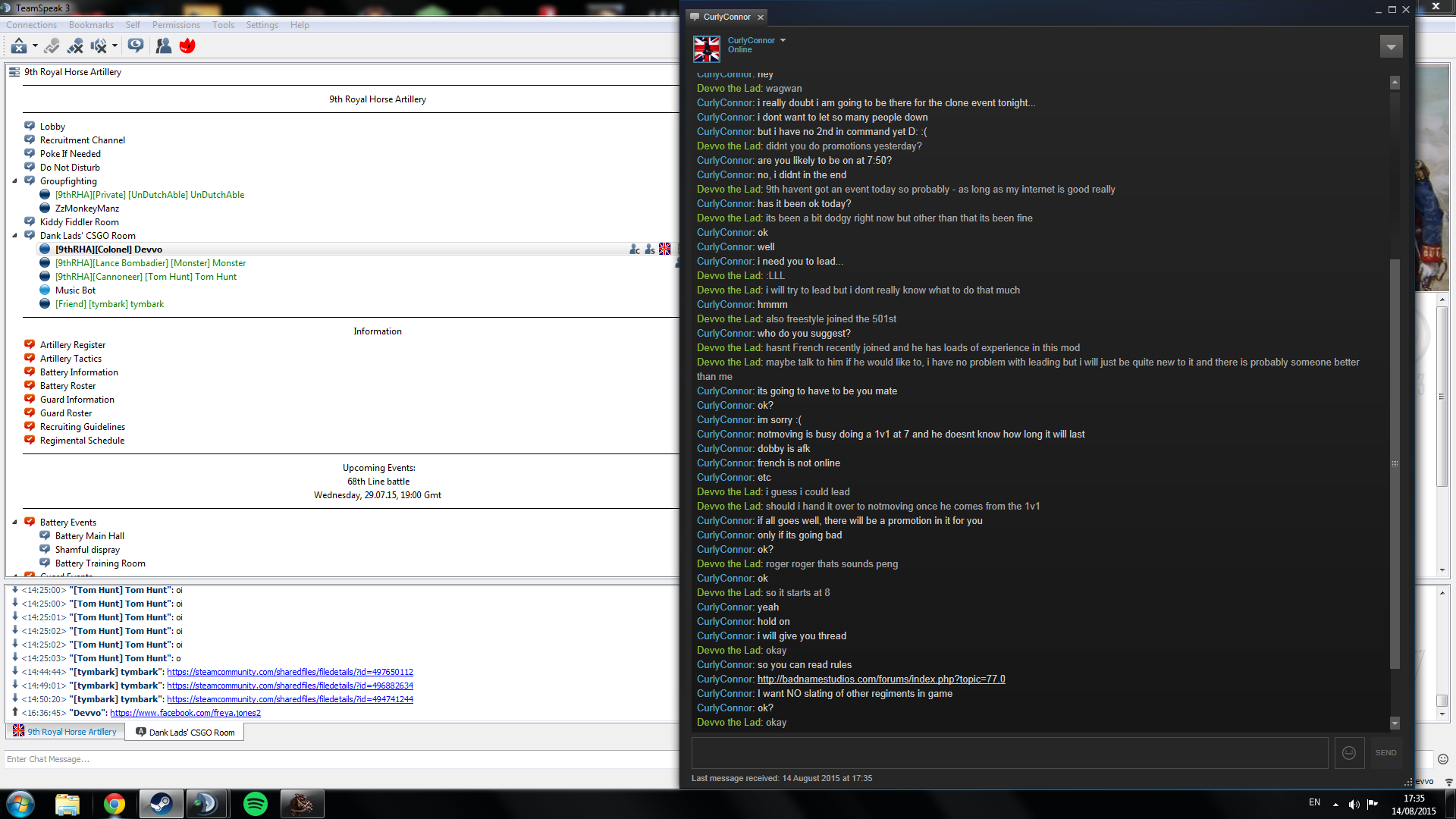Image resolution: width=1456 pixels, height=819 pixels.
Task: Open tymbark's steamcommunity link id=497650112
Action: coord(290,672)
